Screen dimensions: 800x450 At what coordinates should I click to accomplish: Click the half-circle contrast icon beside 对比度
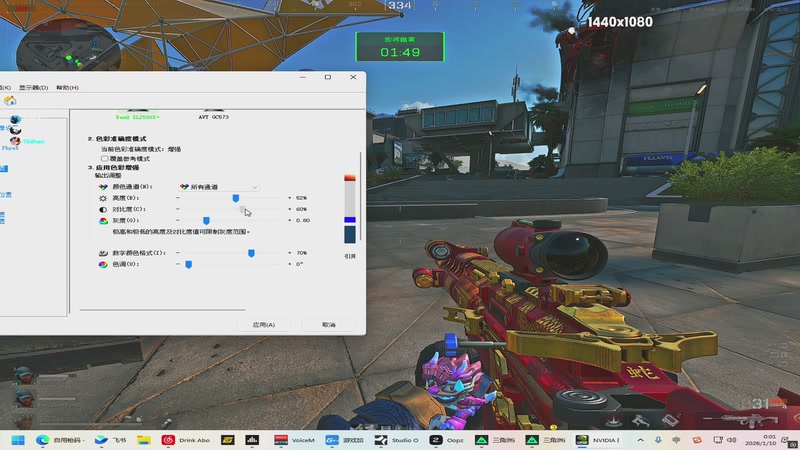click(x=103, y=209)
